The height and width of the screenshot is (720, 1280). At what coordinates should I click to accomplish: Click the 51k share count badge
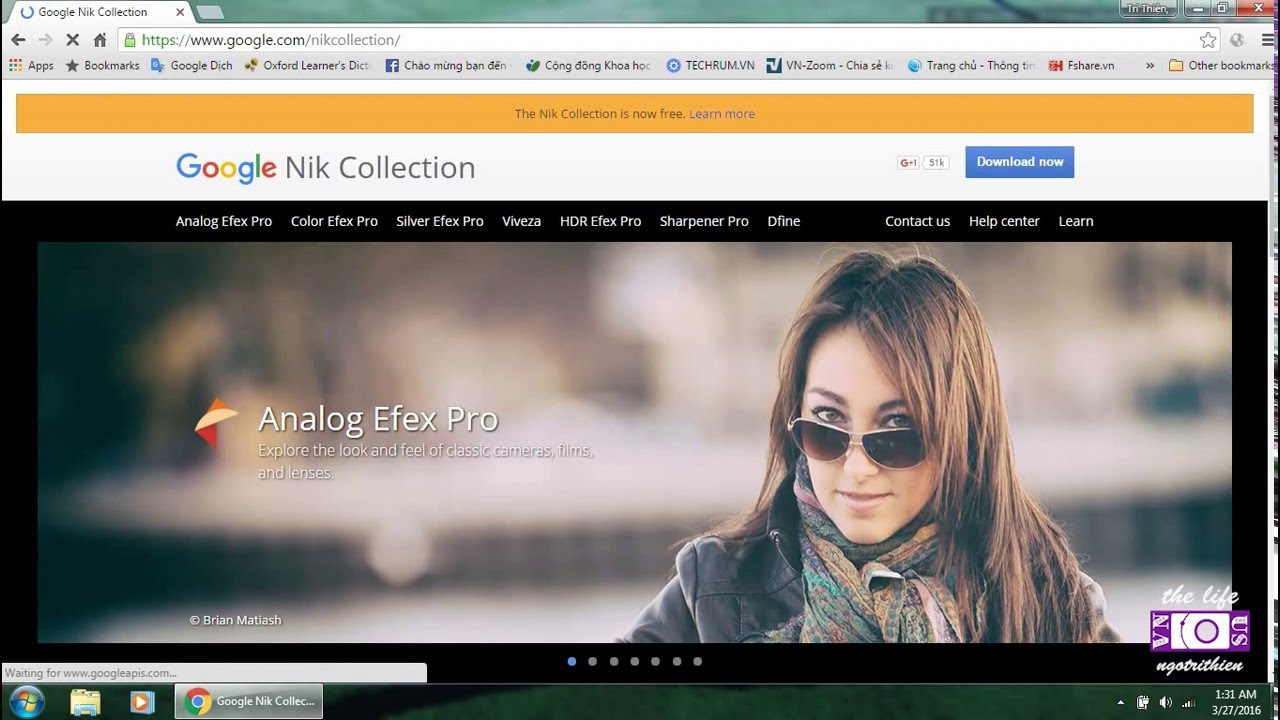[x=936, y=162]
